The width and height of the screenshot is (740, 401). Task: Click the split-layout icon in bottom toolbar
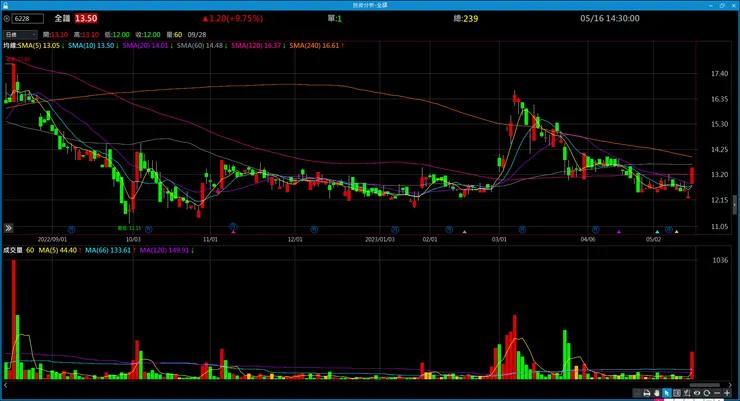coord(677,393)
